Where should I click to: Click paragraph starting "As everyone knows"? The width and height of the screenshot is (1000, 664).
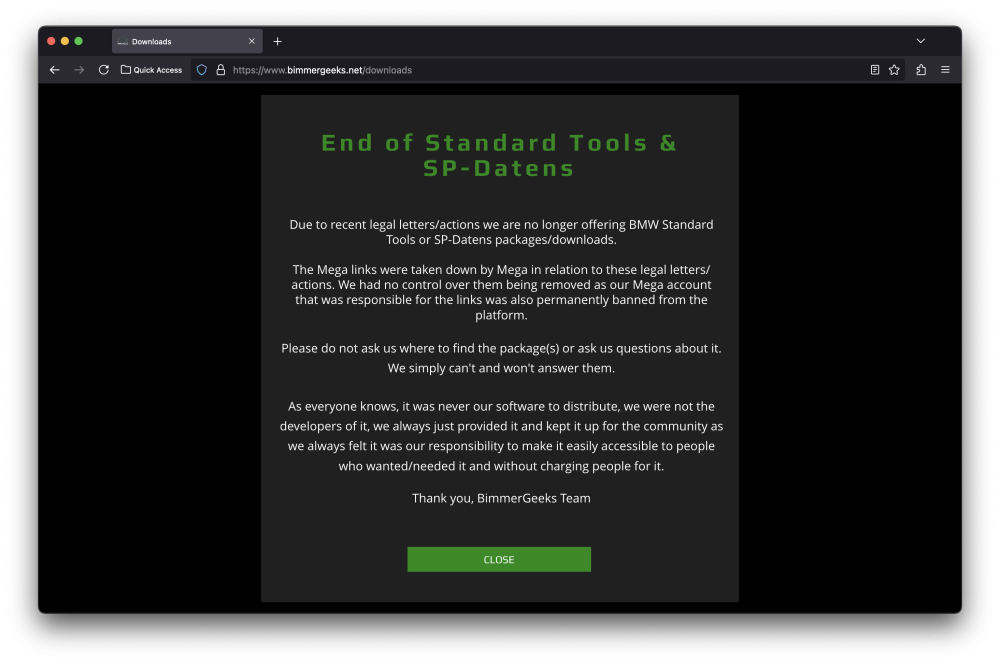(x=501, y=436)
